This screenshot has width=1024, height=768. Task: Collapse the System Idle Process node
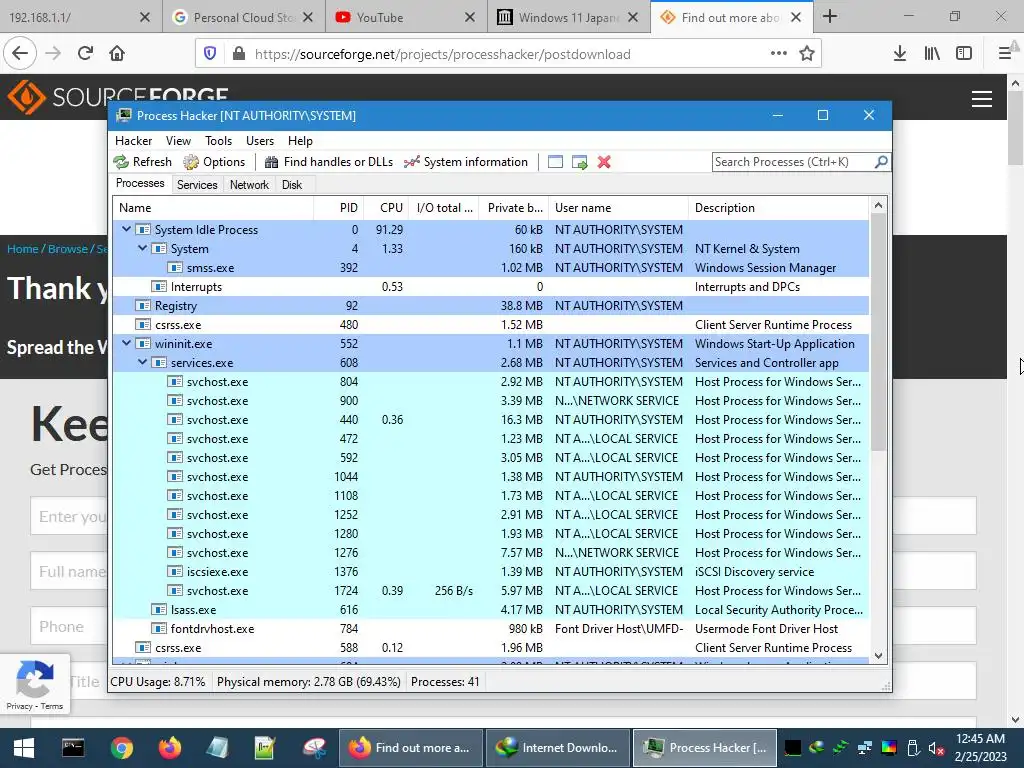[x=127, y=229]
